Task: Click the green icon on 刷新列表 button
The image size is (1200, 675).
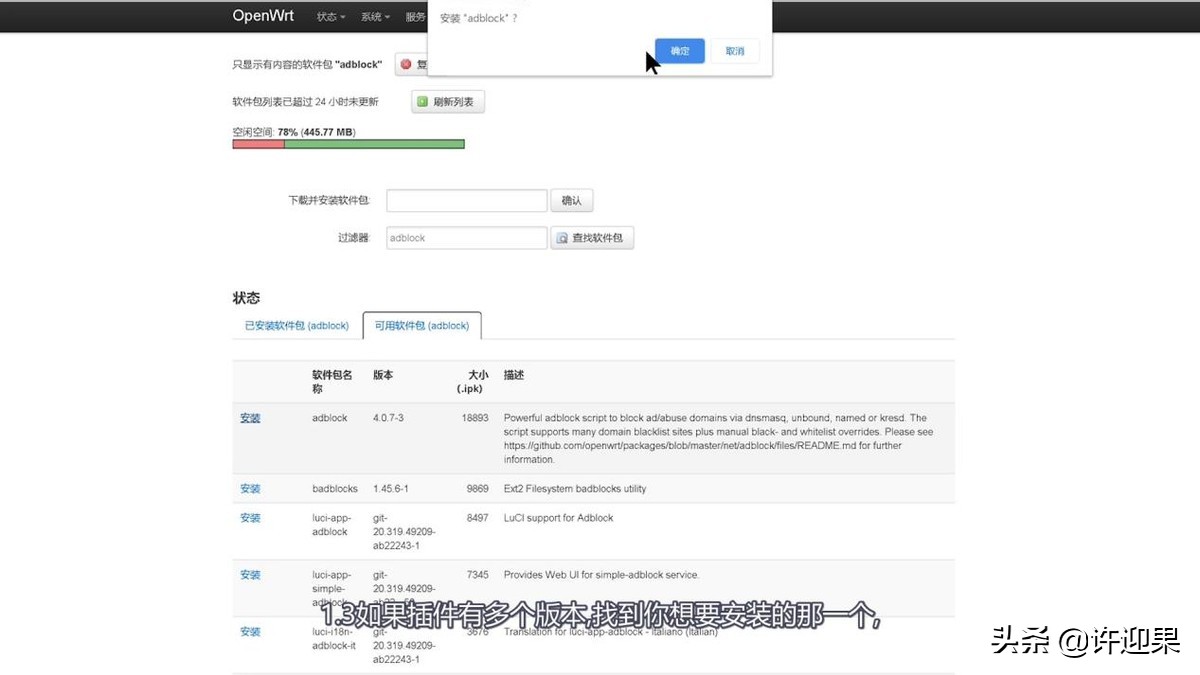Action: coord(421,101)
